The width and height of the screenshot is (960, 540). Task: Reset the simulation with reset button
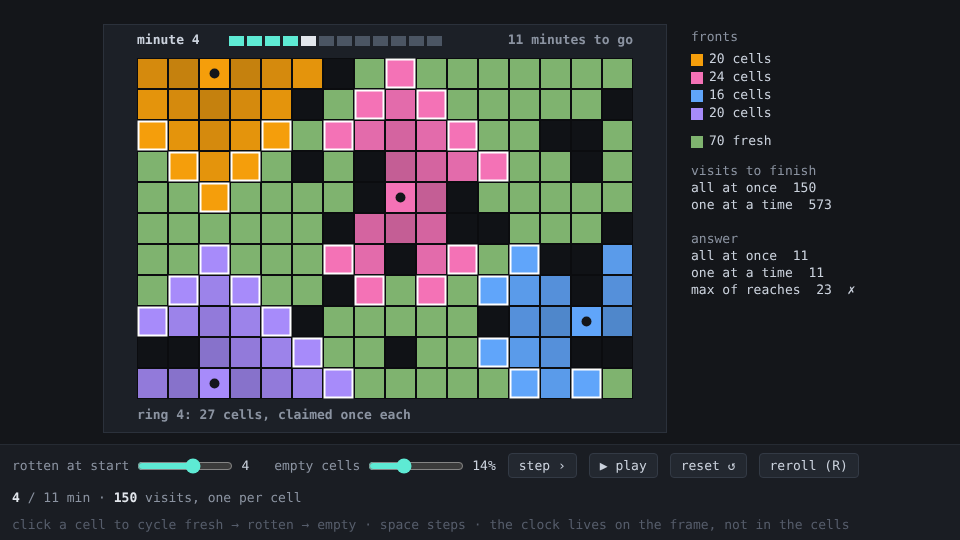click(708, 466)
